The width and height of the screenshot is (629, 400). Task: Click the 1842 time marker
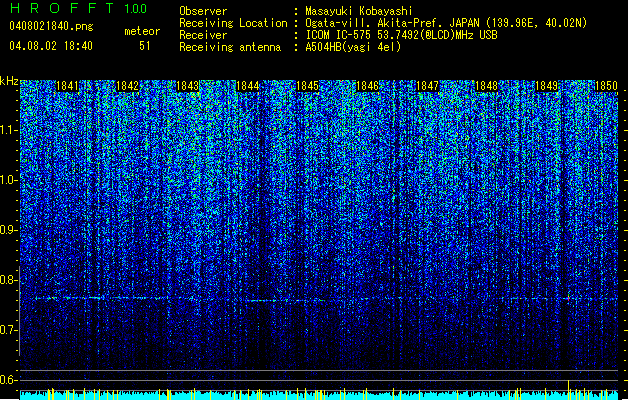click(127, 86)
